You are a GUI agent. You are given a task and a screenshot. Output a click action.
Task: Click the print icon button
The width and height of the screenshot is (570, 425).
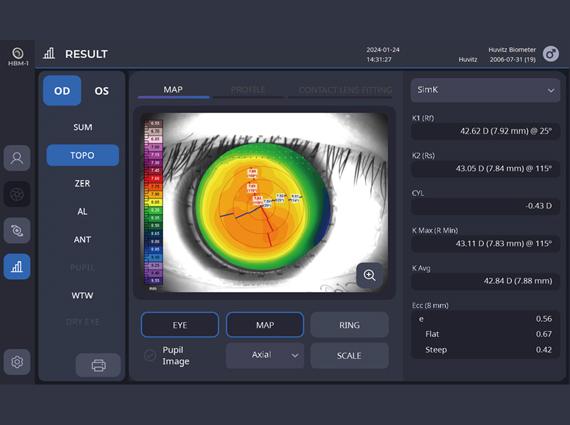click(98, 365)
